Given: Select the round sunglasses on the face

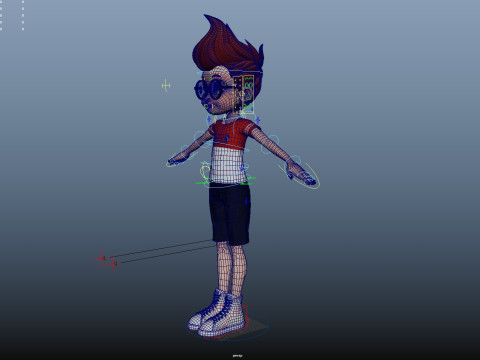Looking at the screenshot, I should click(209, 89).
